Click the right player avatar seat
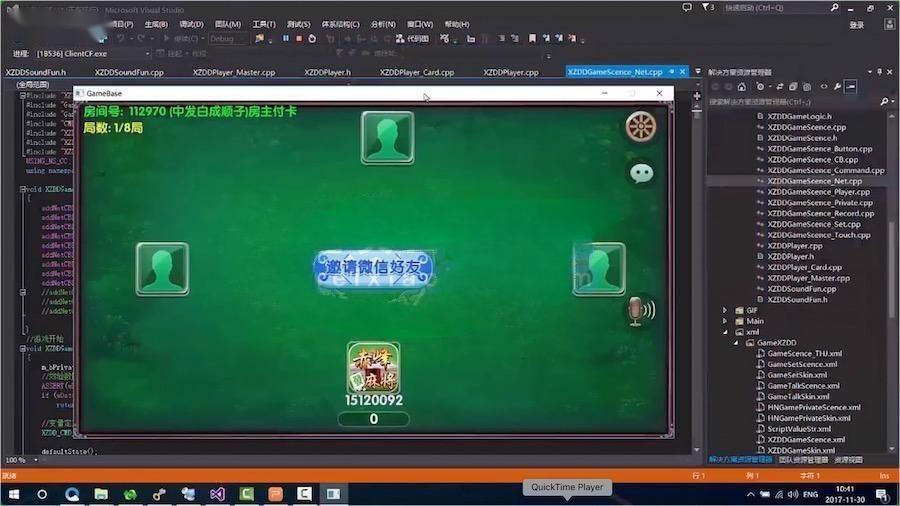This screenshot has height=506, width=900. 599,268
